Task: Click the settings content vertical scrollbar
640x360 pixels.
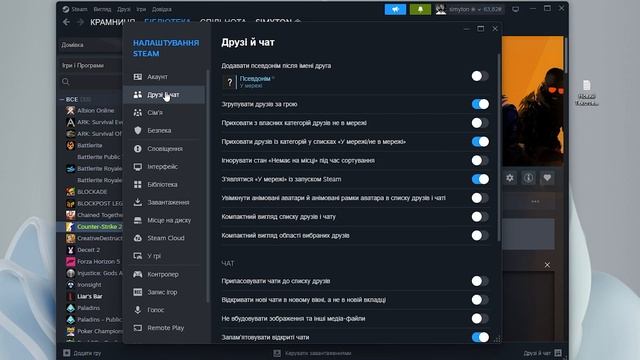Action: (499, 147)
